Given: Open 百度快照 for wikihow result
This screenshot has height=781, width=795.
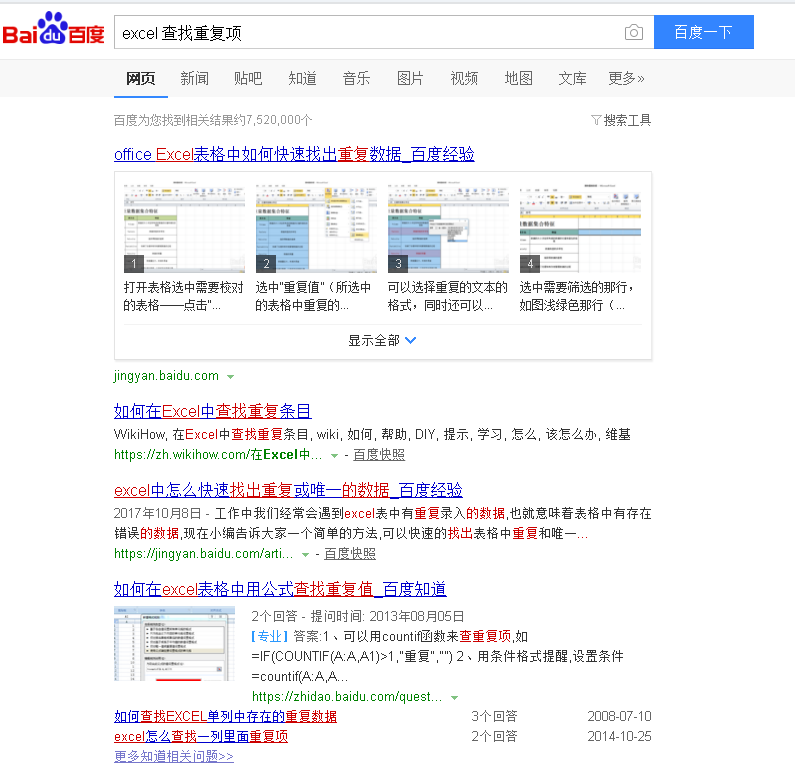Looking at the screenshot, I should (379, 454).
